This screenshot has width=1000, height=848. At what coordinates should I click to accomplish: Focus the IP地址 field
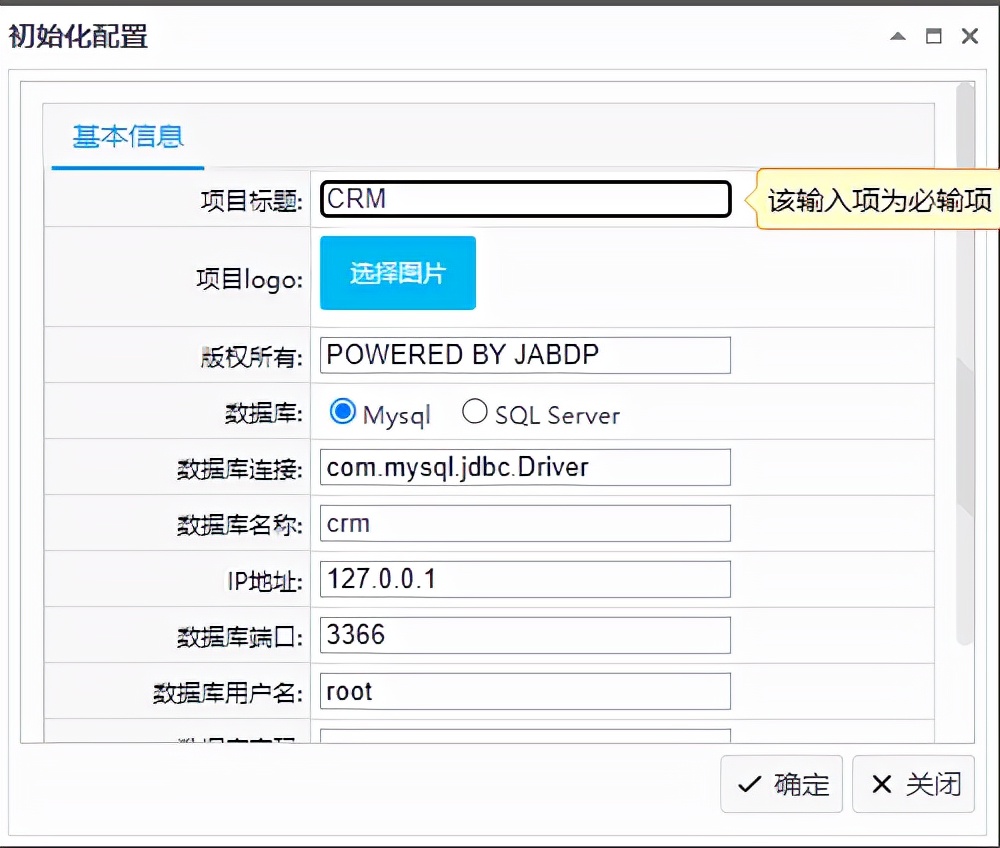pos(526,580)
